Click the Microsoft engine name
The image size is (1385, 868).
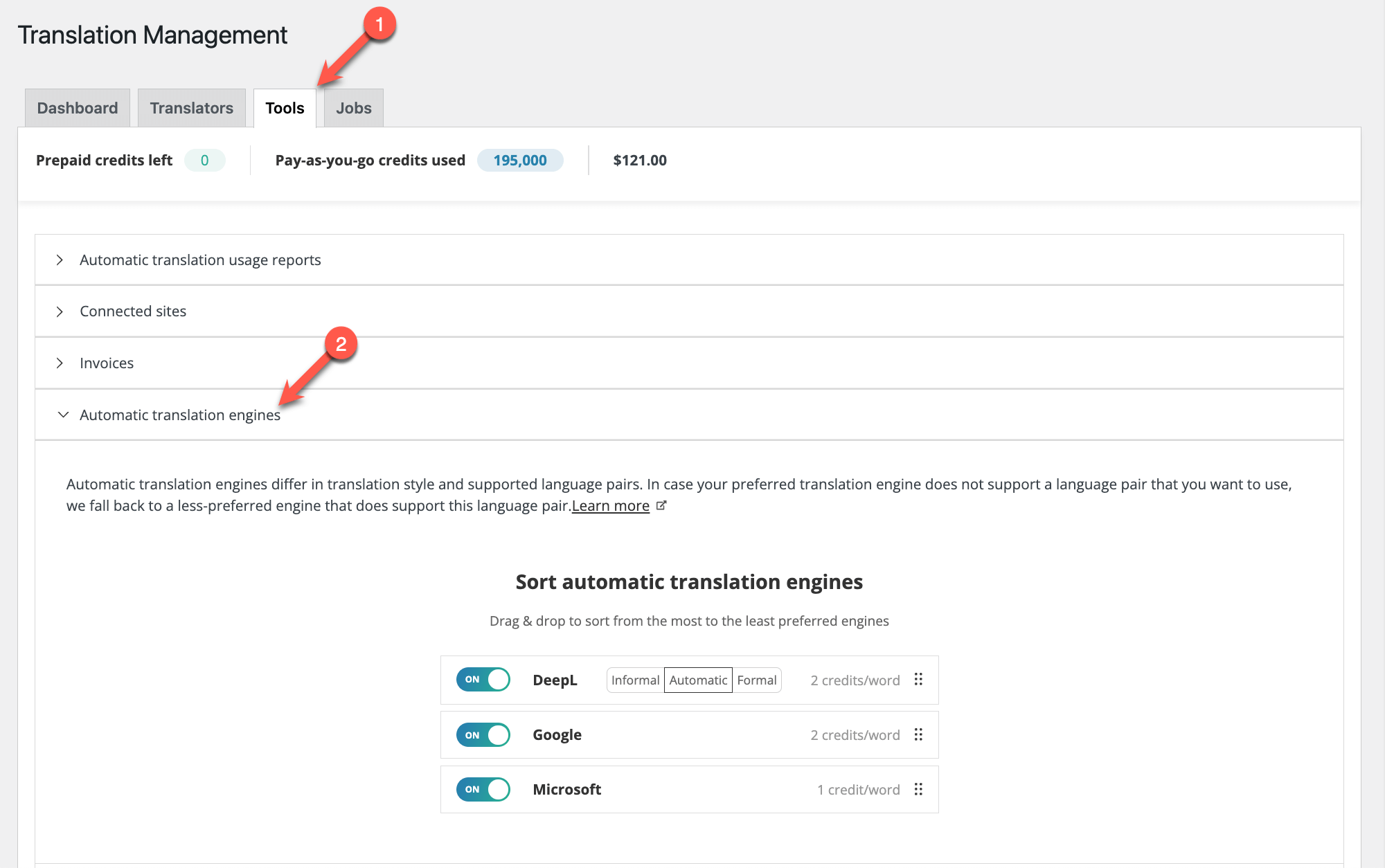(x=566, y=790)
